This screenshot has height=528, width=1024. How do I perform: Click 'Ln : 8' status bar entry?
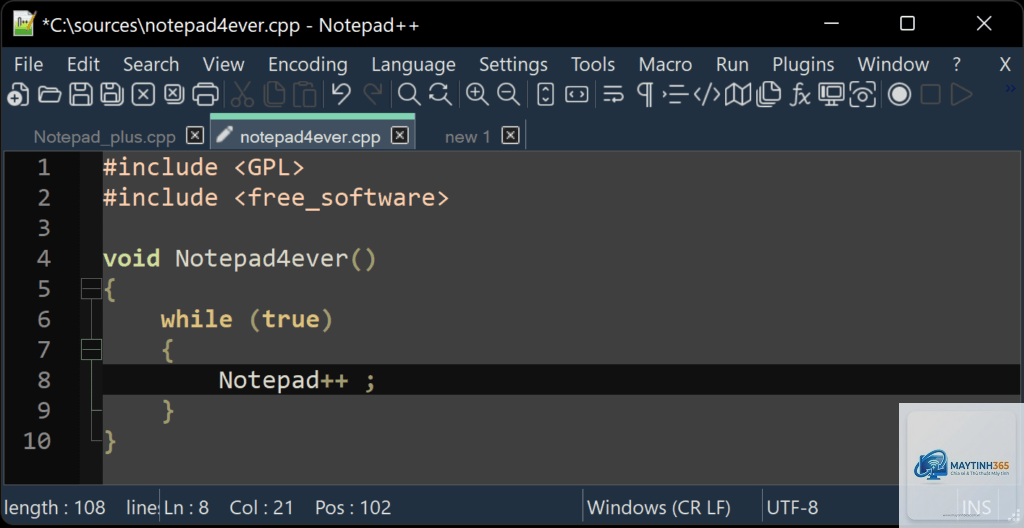pos(186,507)
